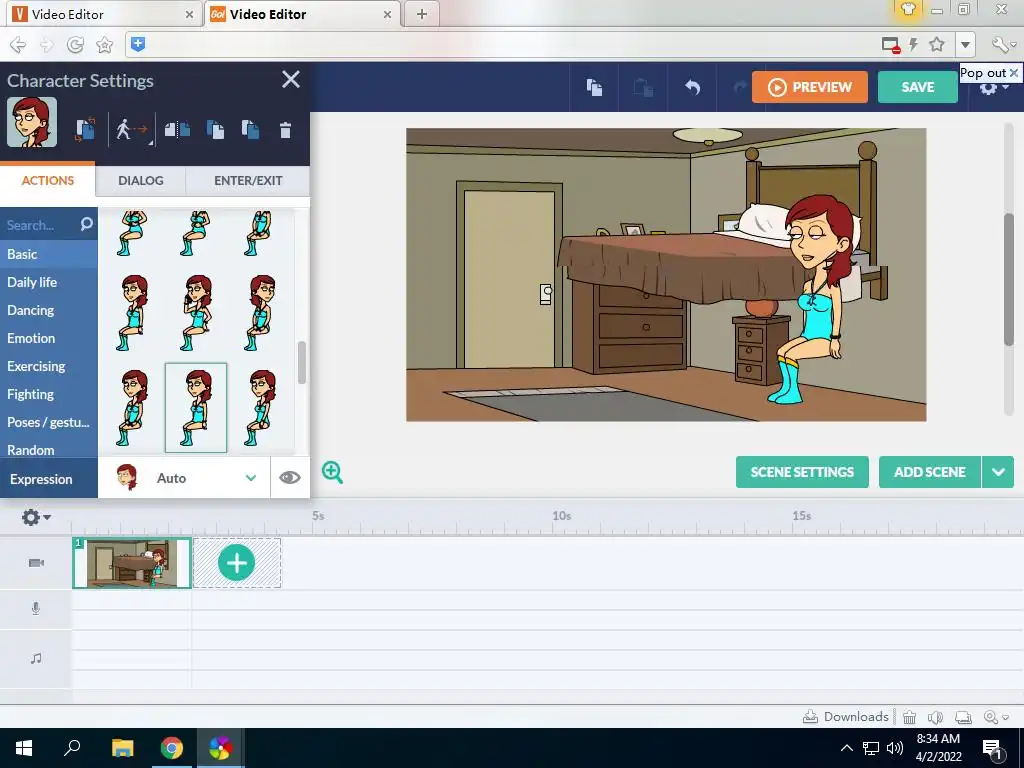The image size is (1024, 768).
Task: Open the browser wrench settings menu
Action: coord(1002,44)
